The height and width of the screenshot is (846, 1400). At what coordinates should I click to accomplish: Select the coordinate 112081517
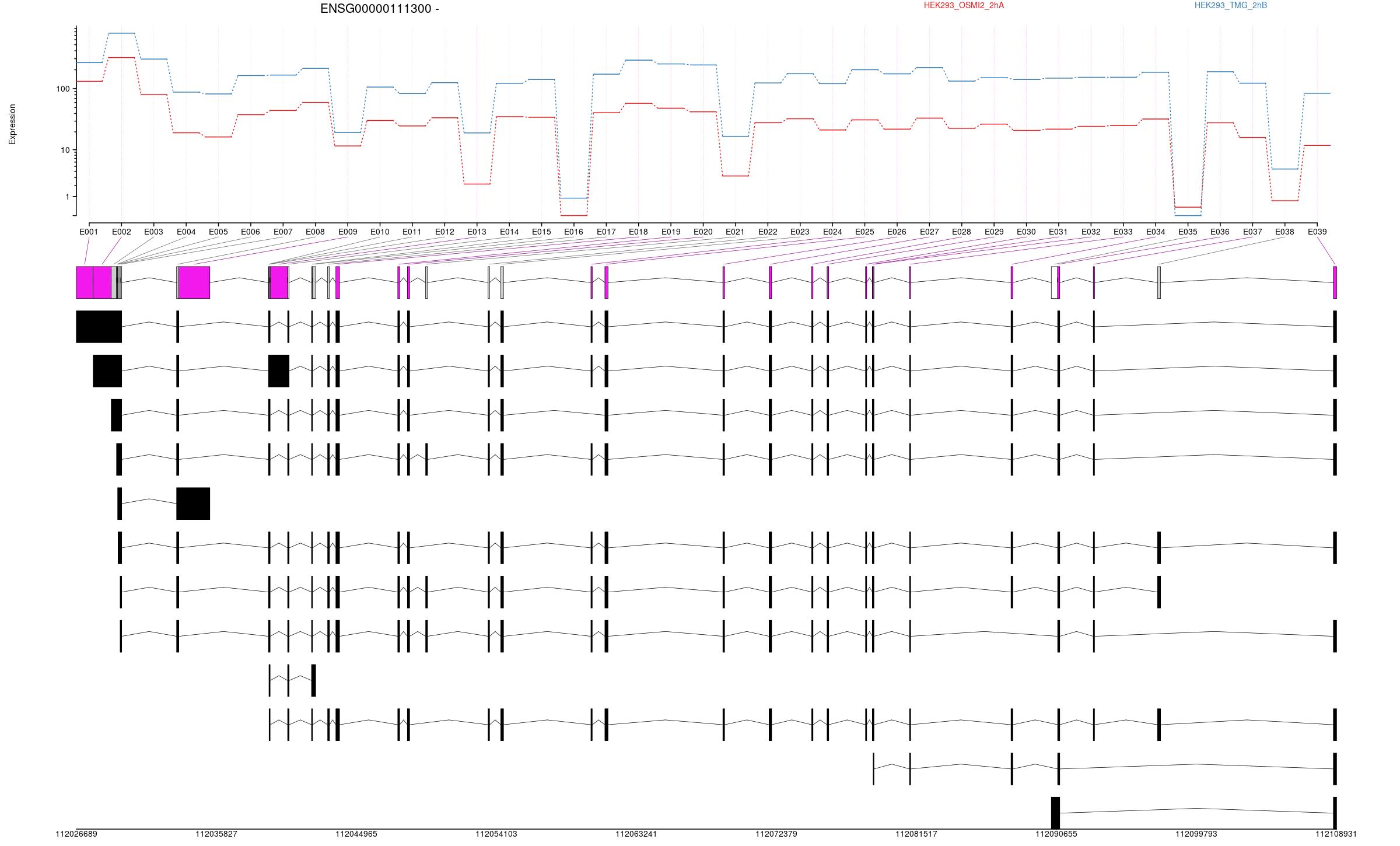(916, 834)
